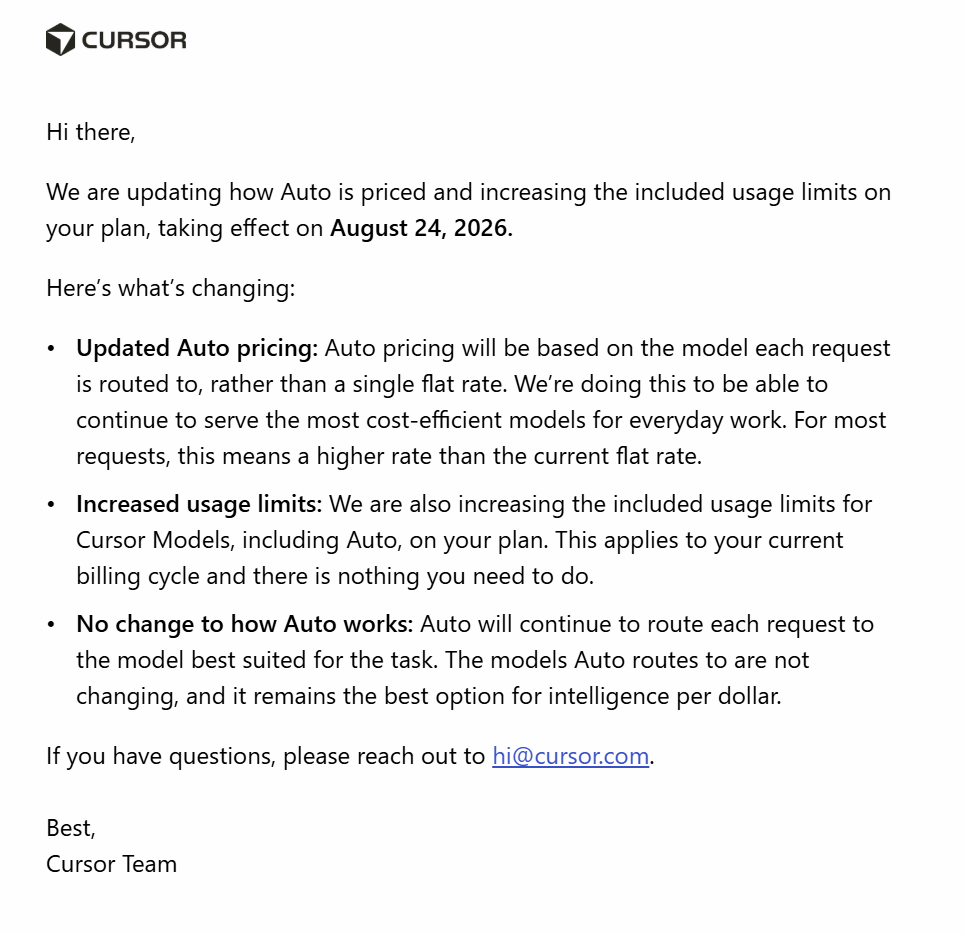Click the 'Best,' sign-off text
965x934 pixels.
(x=71, y=828)
